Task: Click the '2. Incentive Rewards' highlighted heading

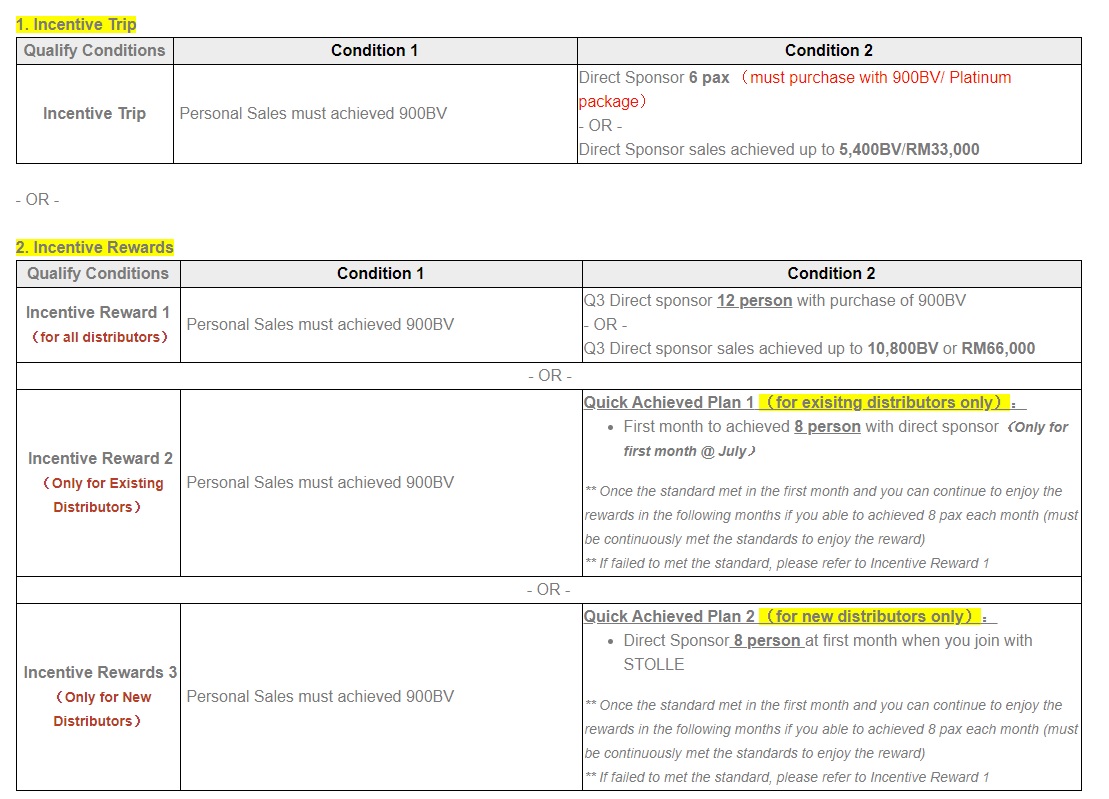Action: [95, 247]
